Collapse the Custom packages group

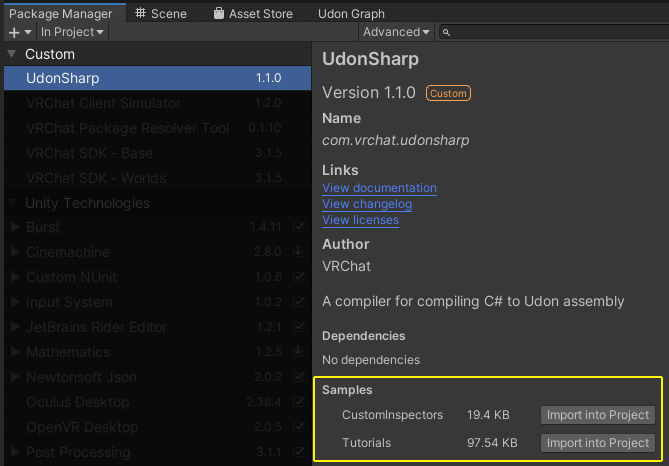pyautogui.click(x=12, y=54)
